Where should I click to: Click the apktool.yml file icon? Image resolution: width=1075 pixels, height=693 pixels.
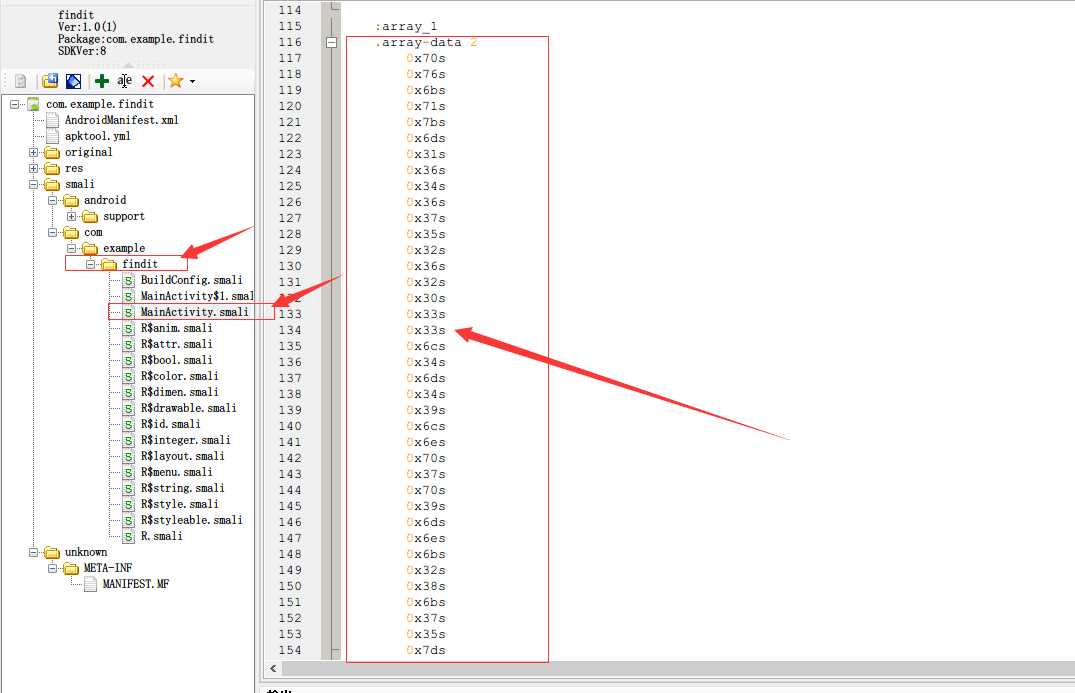(52, 136)
